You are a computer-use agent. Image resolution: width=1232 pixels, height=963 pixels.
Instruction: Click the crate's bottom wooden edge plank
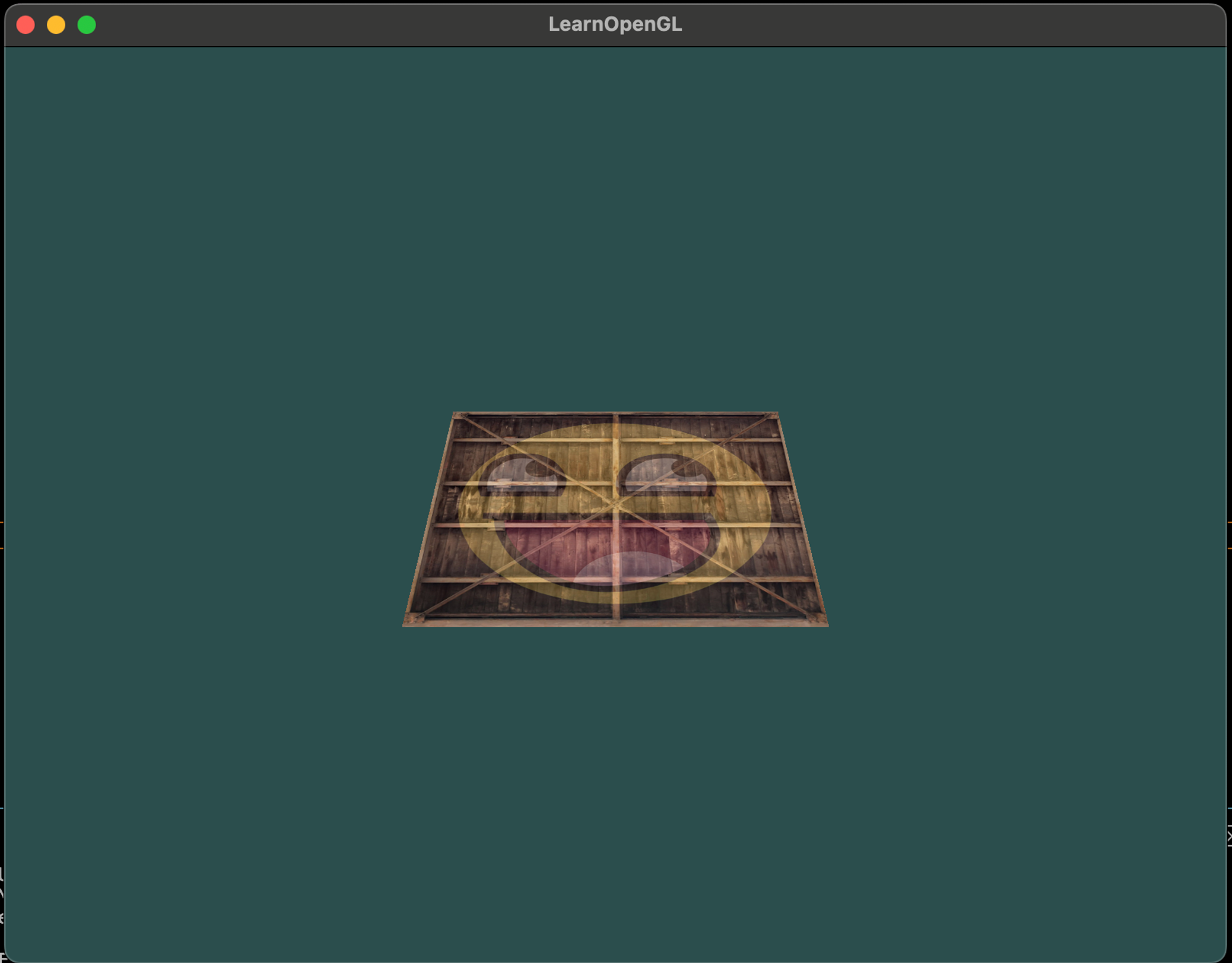[615, 622]
